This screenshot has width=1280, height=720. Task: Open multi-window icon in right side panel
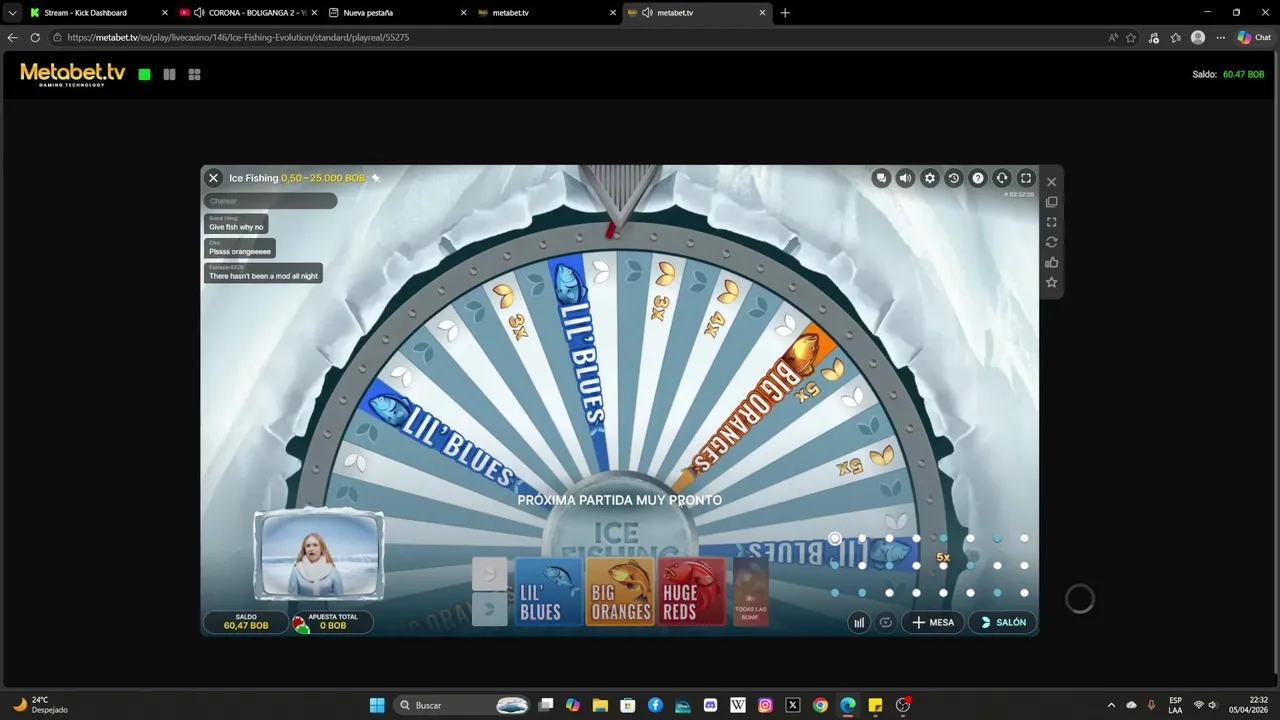pos(1051,202)
